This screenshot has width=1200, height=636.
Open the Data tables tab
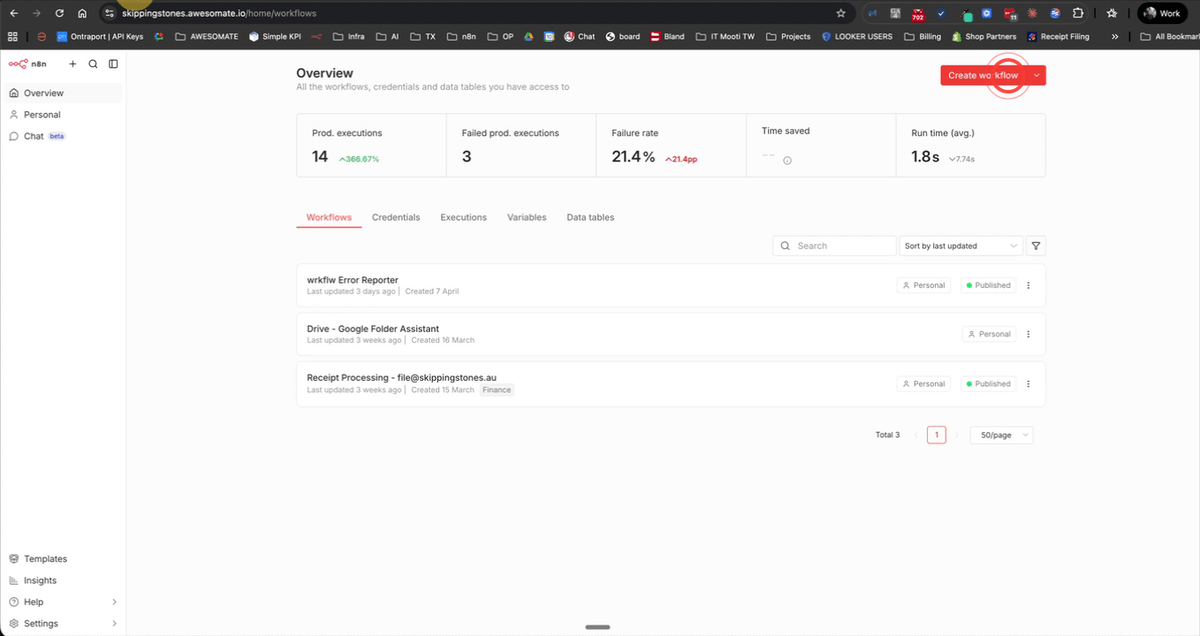tap(590, 217)
